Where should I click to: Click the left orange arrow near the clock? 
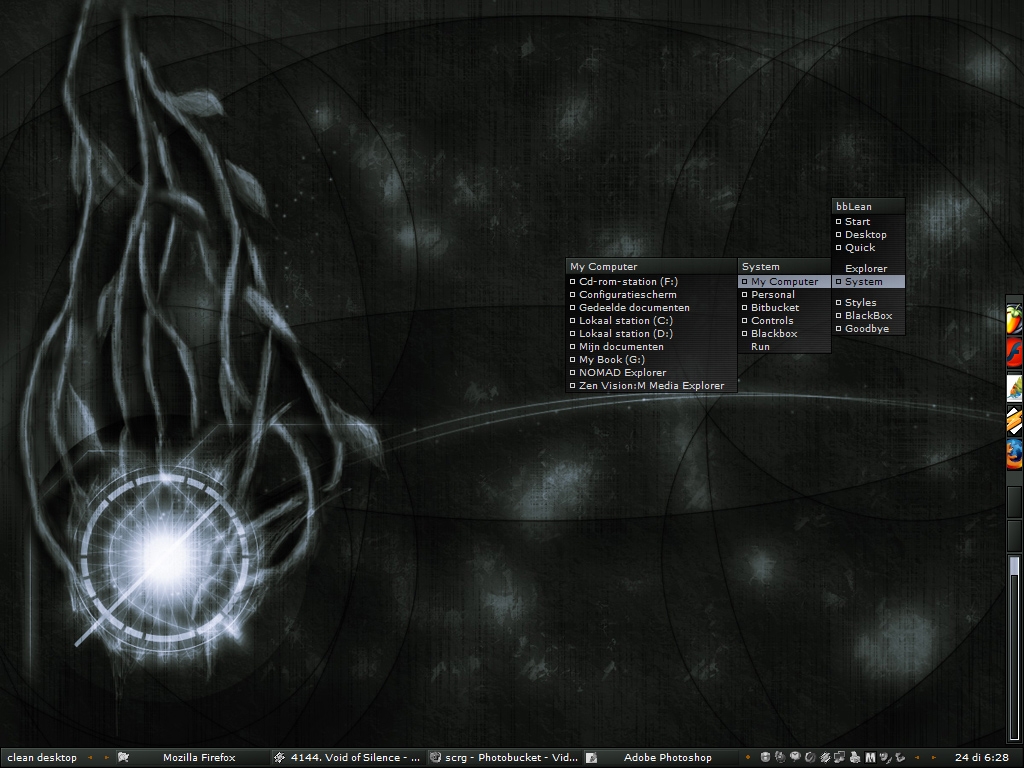(917, 758)
